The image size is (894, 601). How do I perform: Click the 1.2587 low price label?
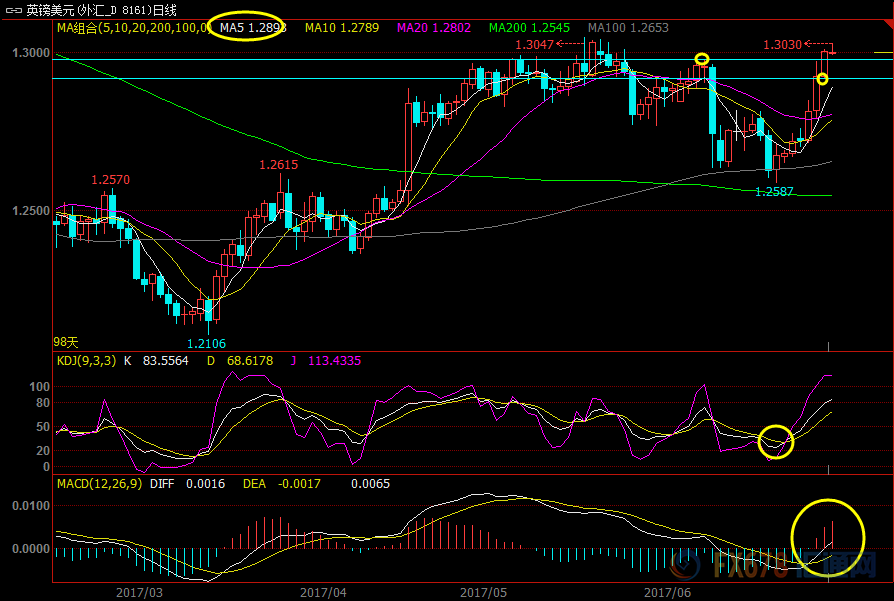click(774, 192)
